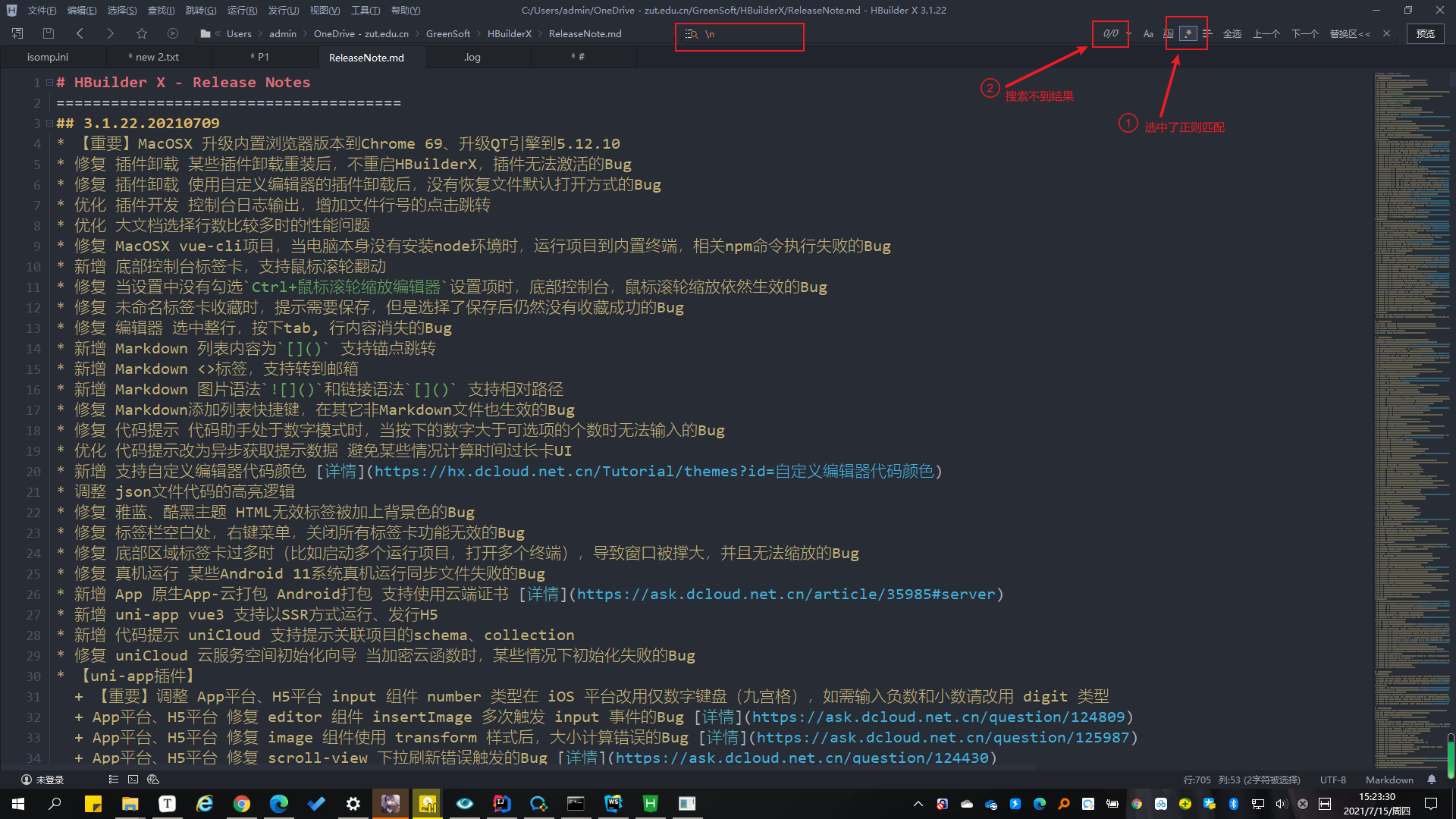Open the 运行(R) menu
Screen dimensions: 1456x819
coord(242,11)
